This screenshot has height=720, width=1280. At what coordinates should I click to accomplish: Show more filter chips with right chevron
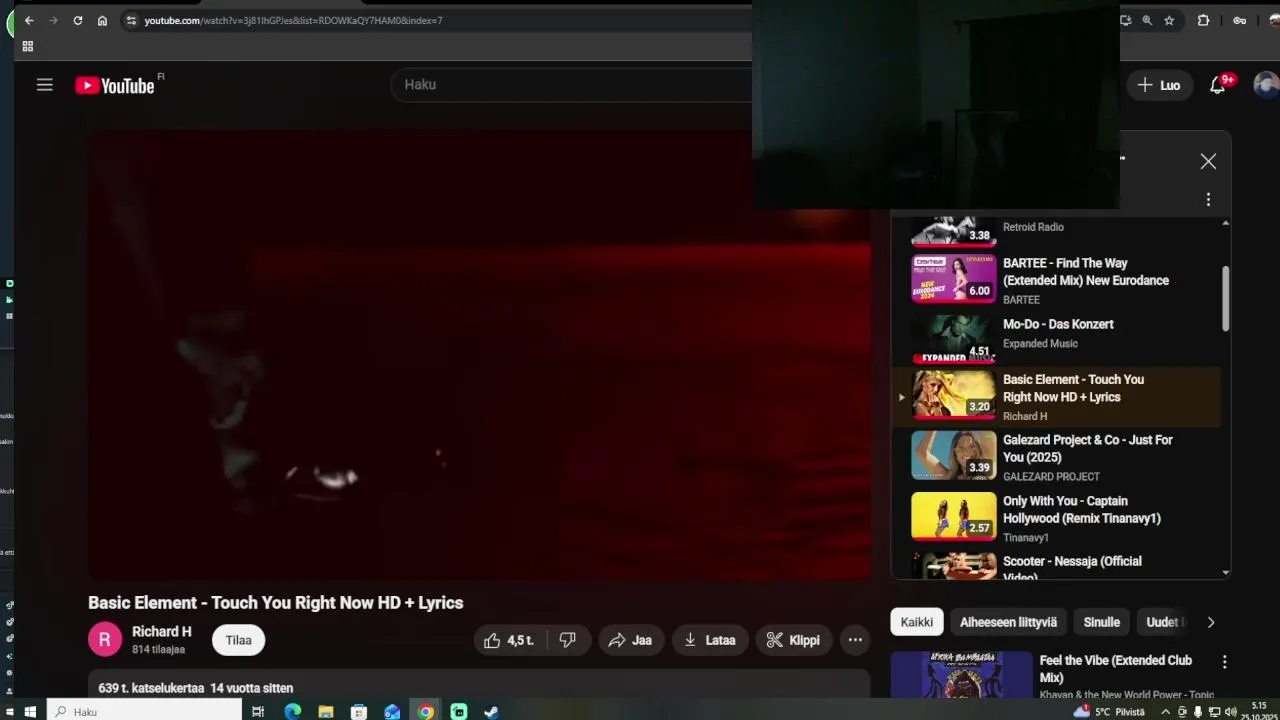pyautogui.click(x=1211, y=622)
